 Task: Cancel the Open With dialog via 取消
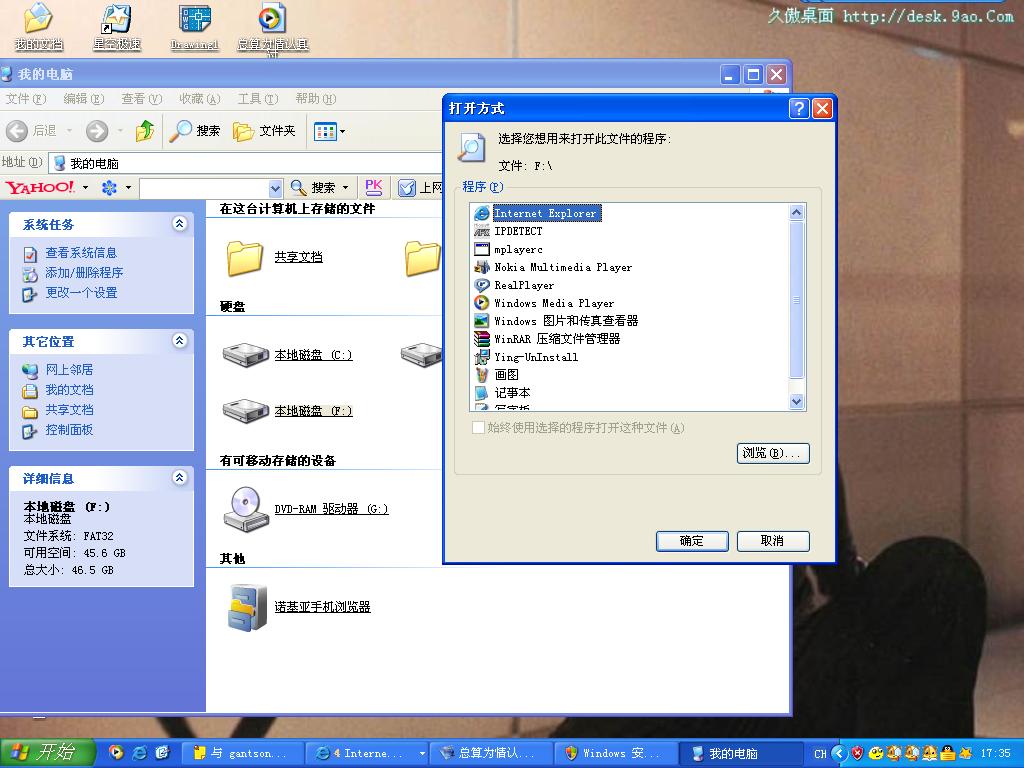pyautogui.click(x=773, y=541)
